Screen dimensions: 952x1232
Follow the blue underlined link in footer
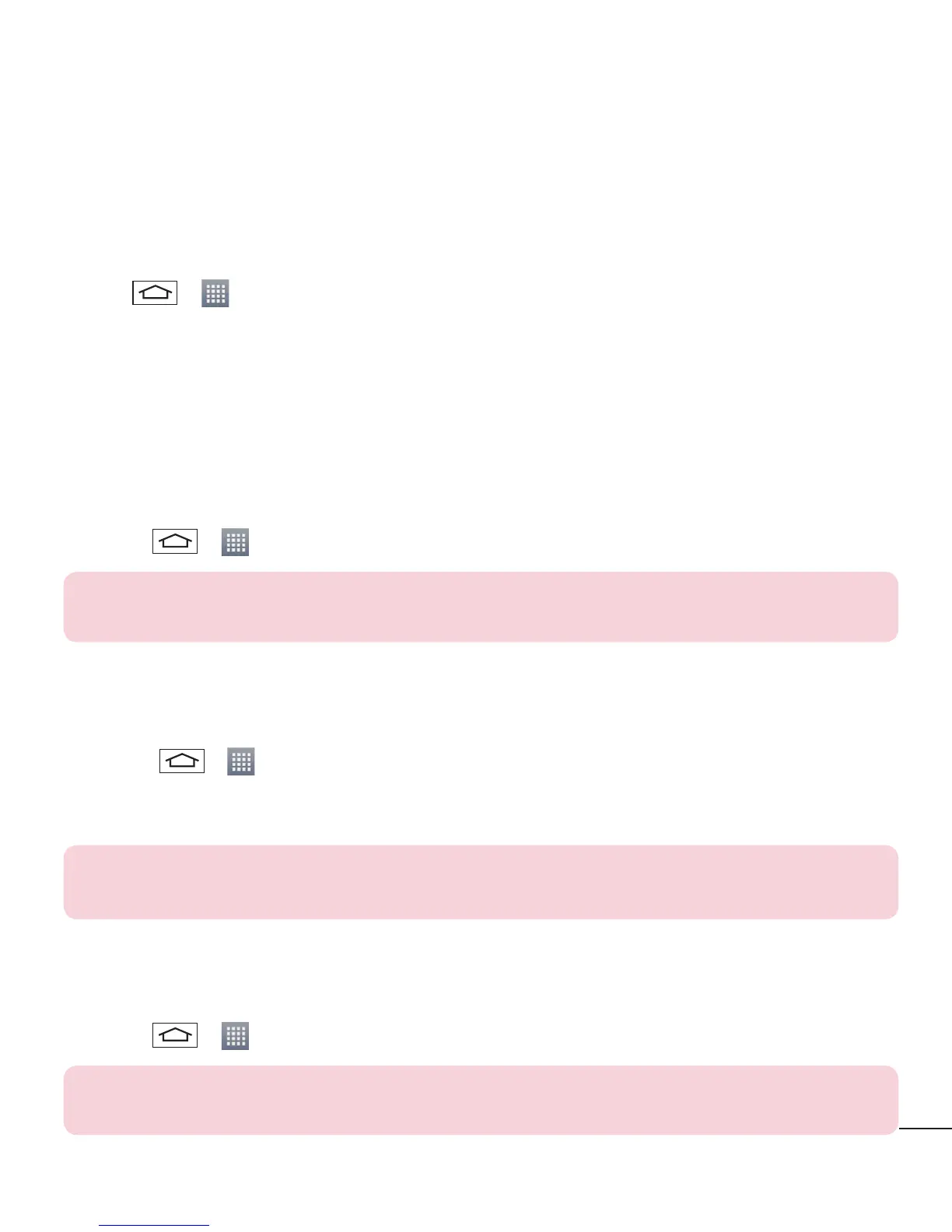[154, 1226]
